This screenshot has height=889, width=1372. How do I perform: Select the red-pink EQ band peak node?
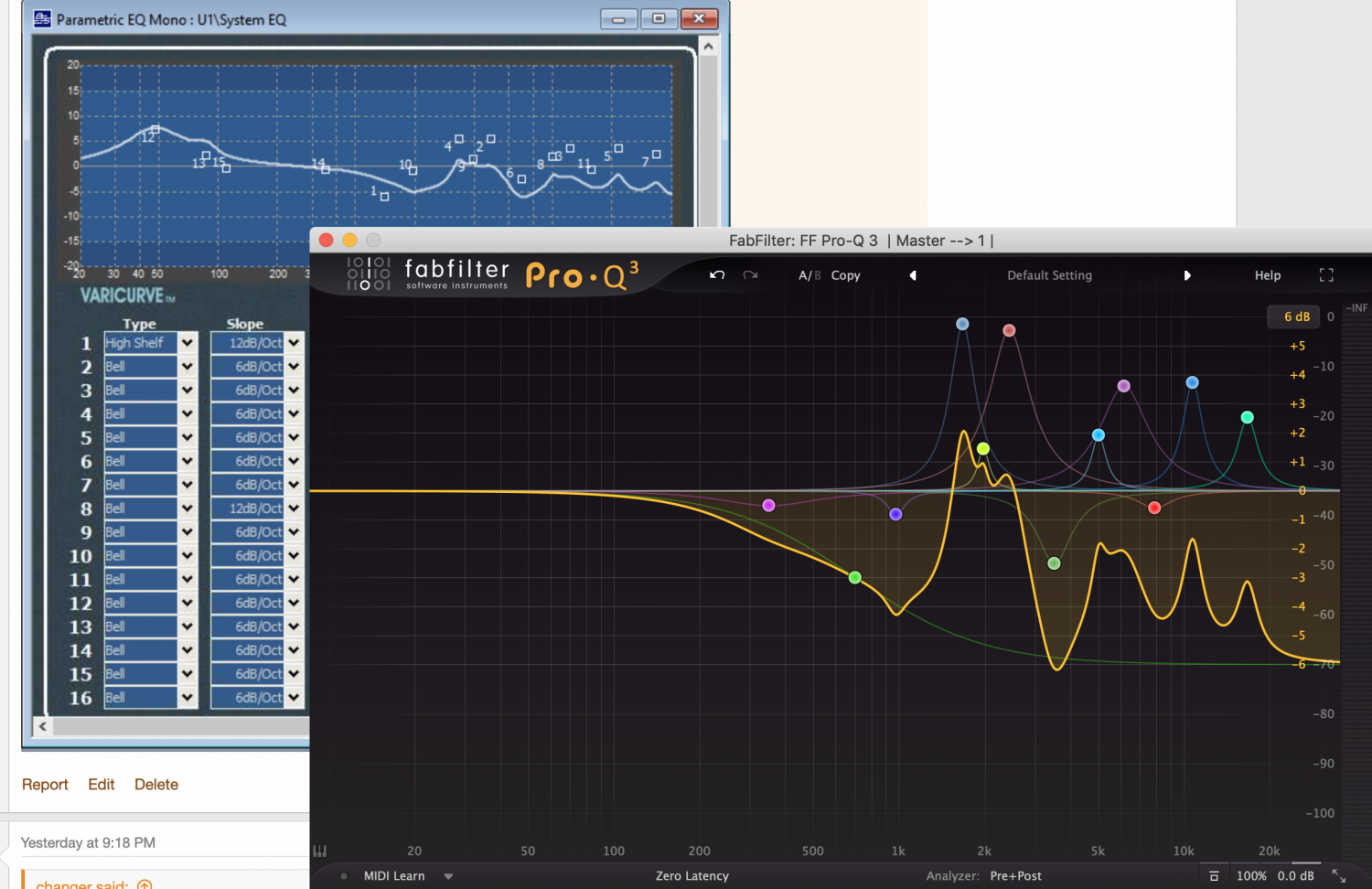tap(1009, 330)
